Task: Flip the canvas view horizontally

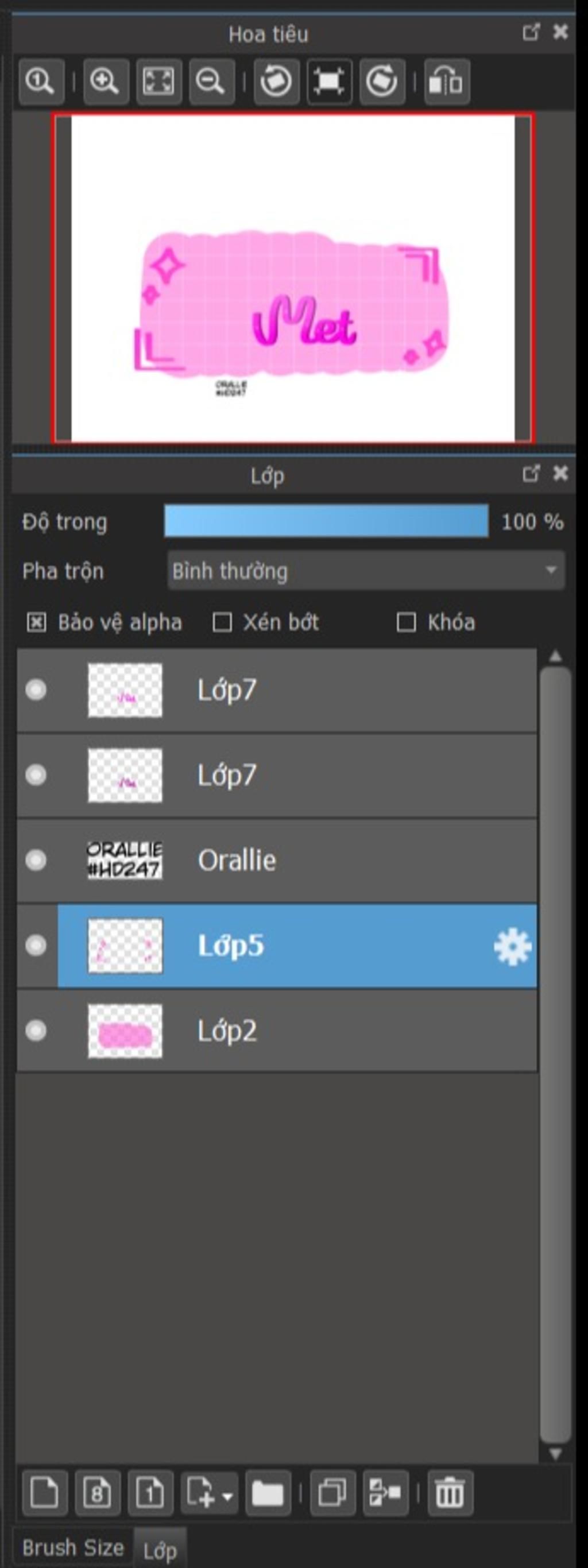Action: pyautogui.click(x=447, y=81)
